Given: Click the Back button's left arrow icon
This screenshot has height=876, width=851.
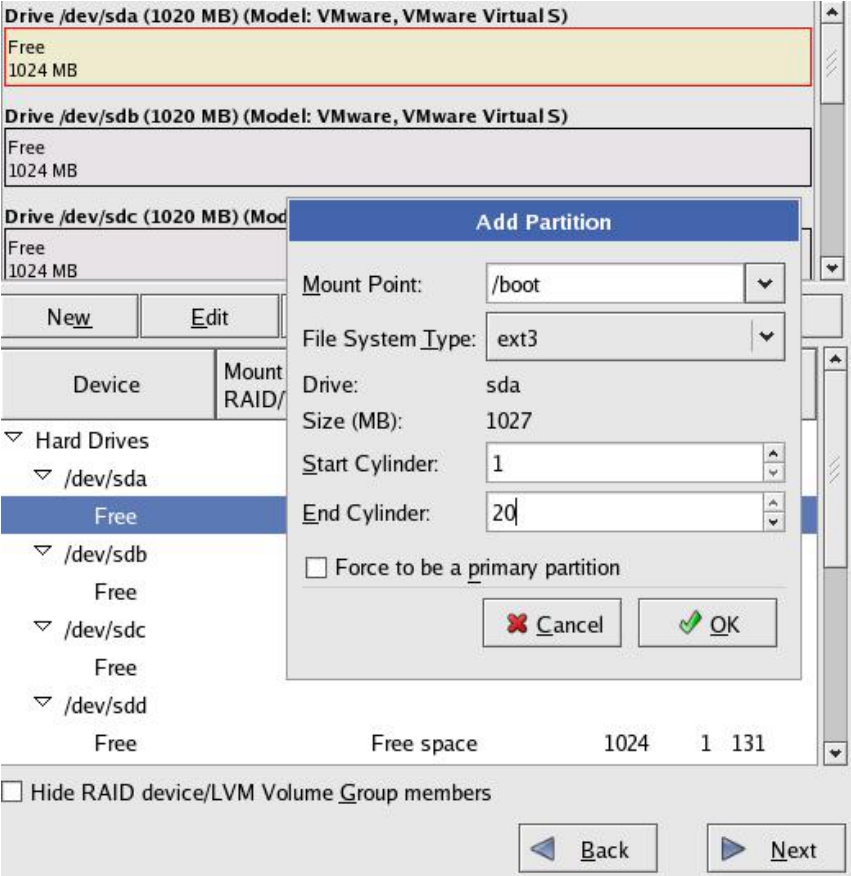Looking at the screenshot, I should (542, 849).
